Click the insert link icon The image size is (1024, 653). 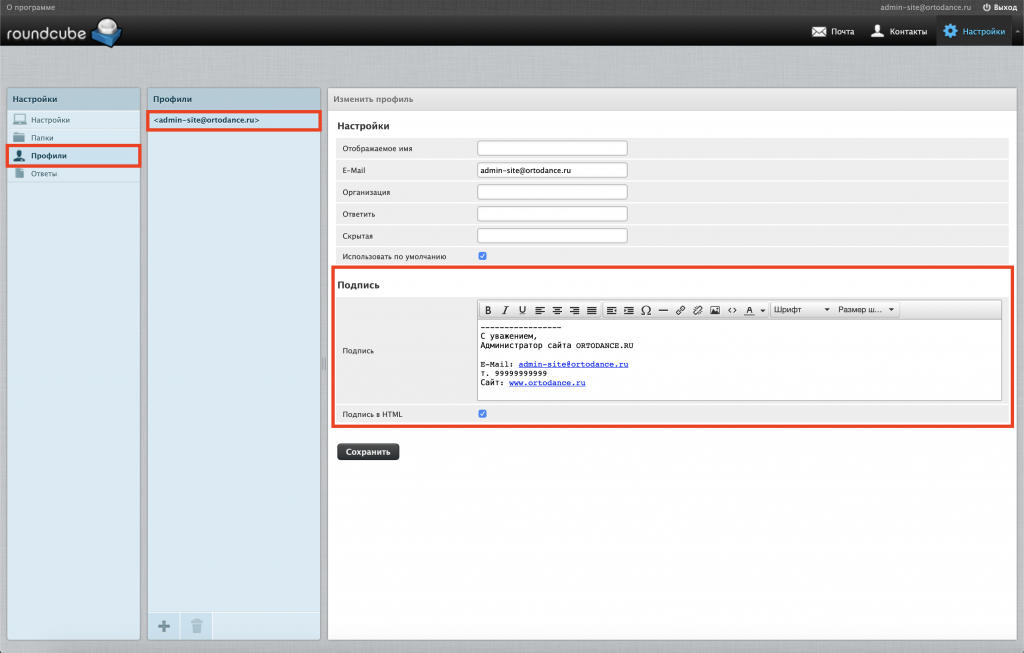(680, 310)
